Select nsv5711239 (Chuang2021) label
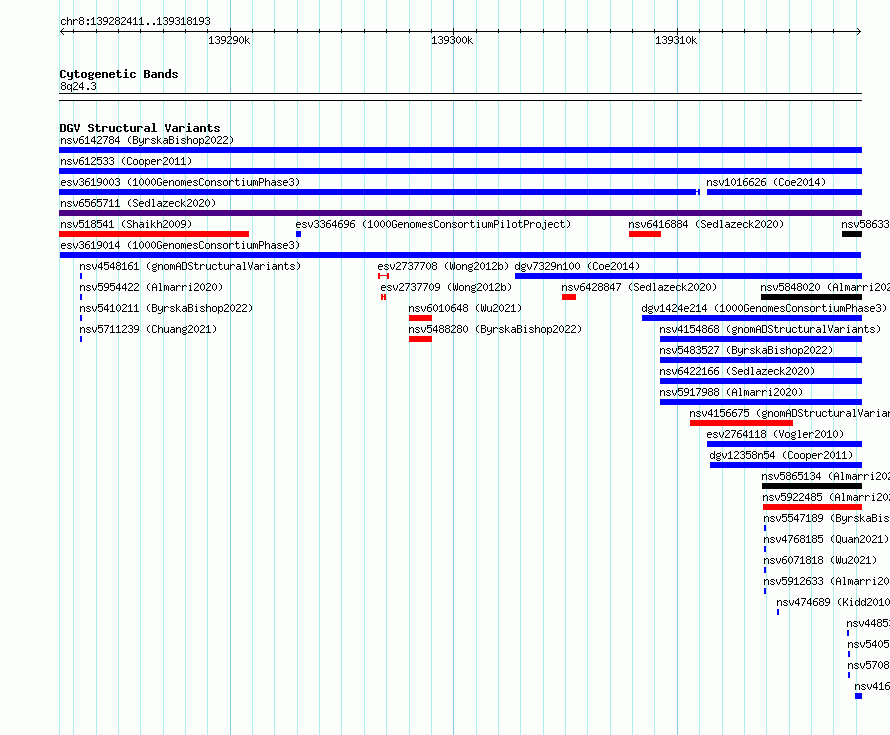The image size is (890, 735). [x=148, y=329]
